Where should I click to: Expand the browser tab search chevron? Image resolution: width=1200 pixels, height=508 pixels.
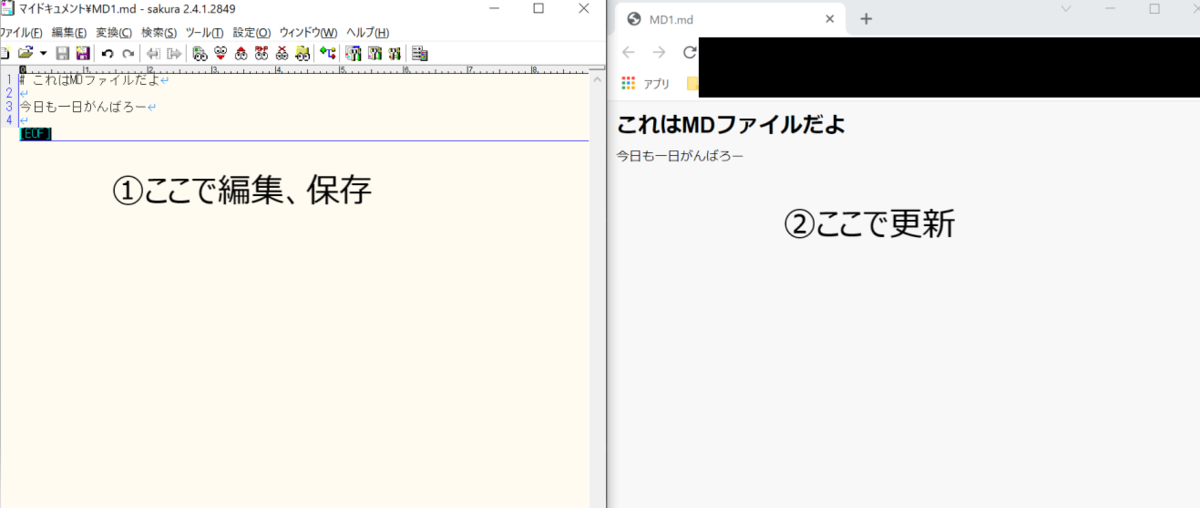tap(1066, 9)
